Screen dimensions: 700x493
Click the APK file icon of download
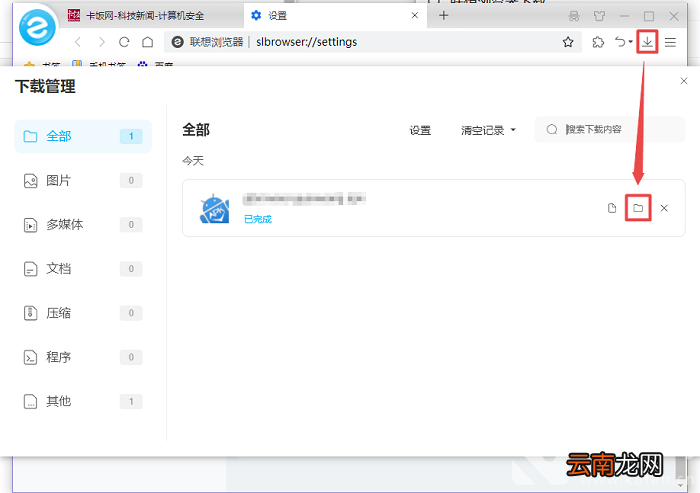tap(214, 209)
